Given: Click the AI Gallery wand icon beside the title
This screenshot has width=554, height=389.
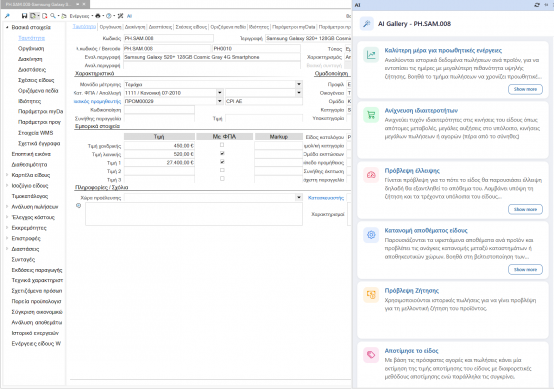Looking at the screenshot, I should tap(367, 24).
